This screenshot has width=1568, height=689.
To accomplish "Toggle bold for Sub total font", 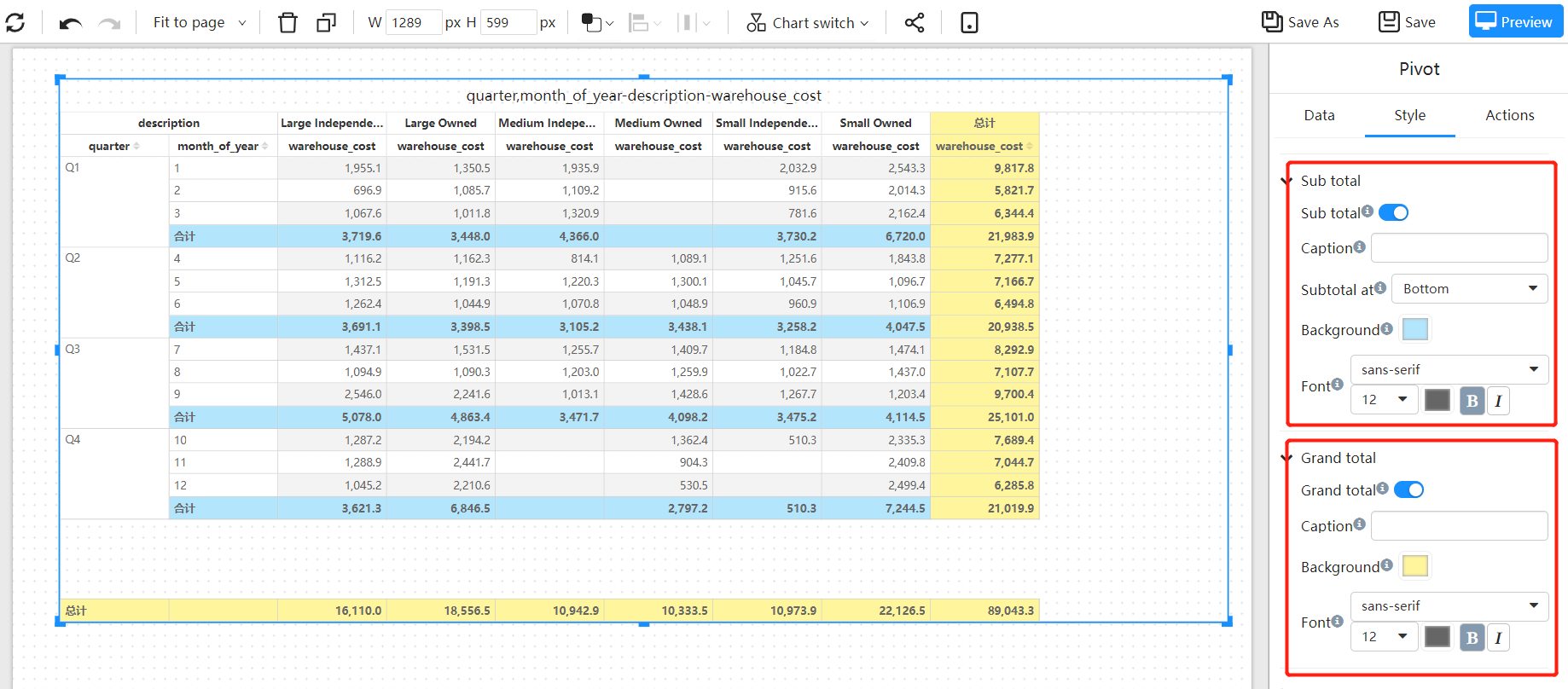I will (1472, 401).
